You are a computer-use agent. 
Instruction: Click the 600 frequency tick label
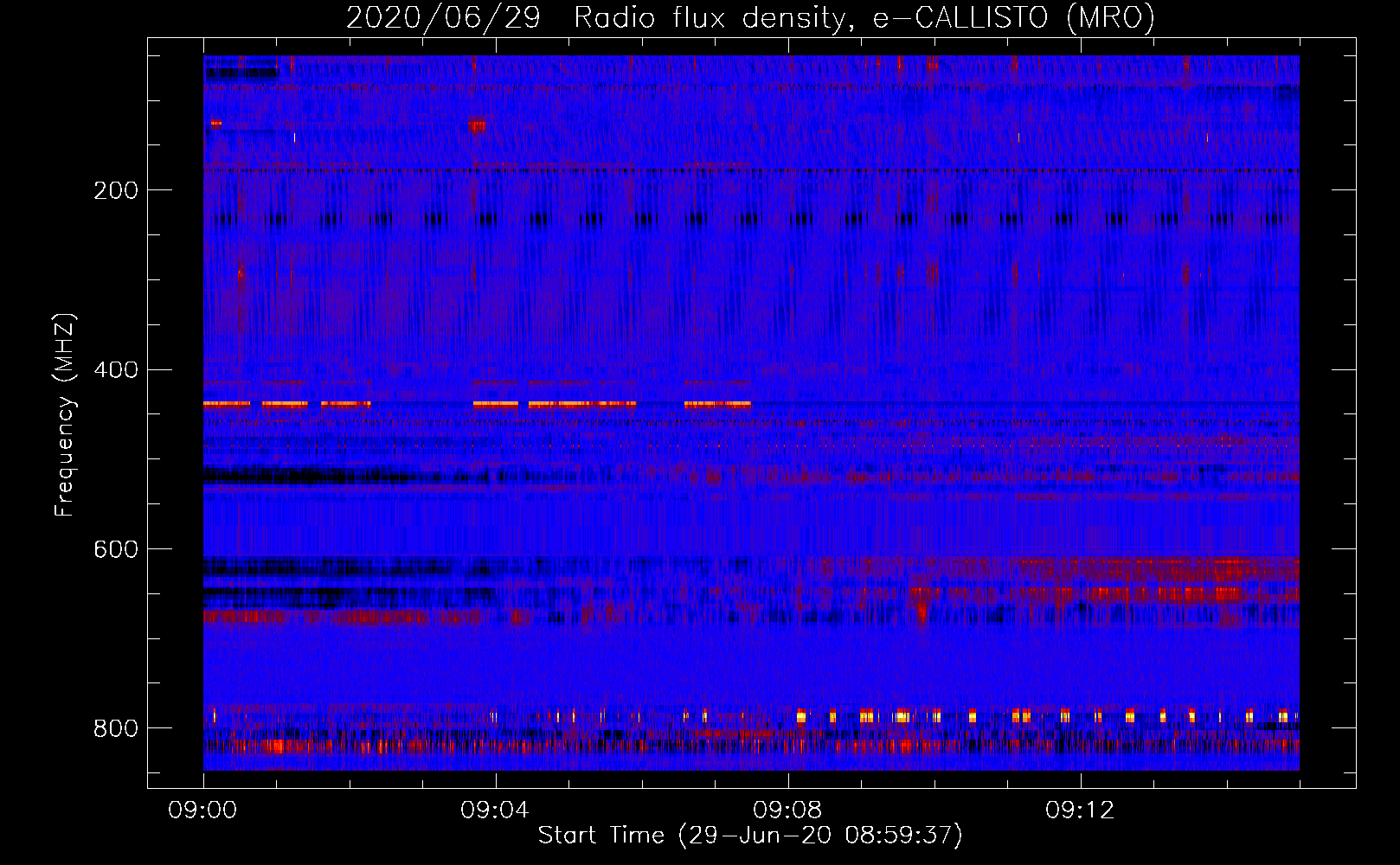(x=116, y=549)
